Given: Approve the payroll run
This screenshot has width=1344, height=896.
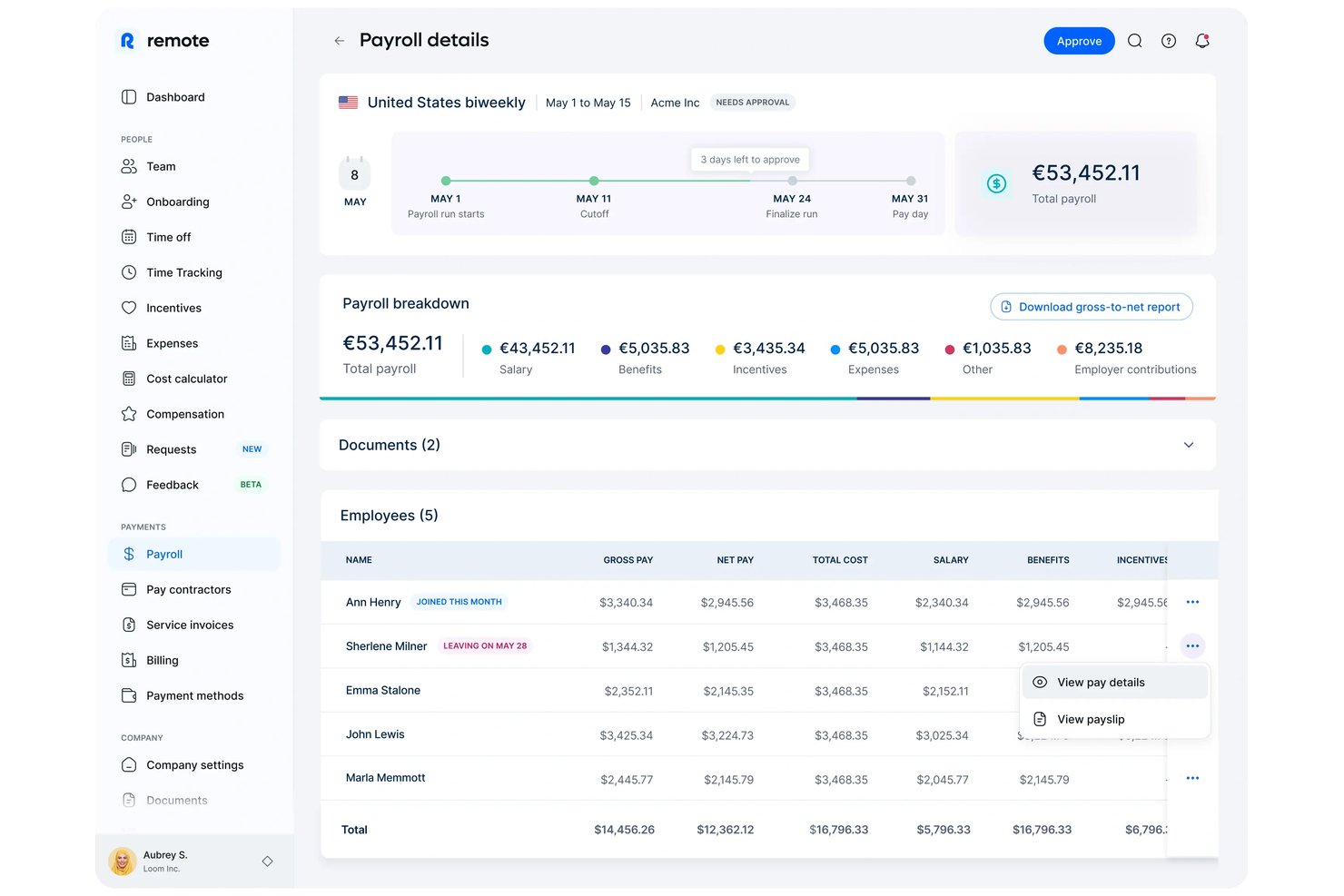Looking at the screenshot, I should 1079,41.
